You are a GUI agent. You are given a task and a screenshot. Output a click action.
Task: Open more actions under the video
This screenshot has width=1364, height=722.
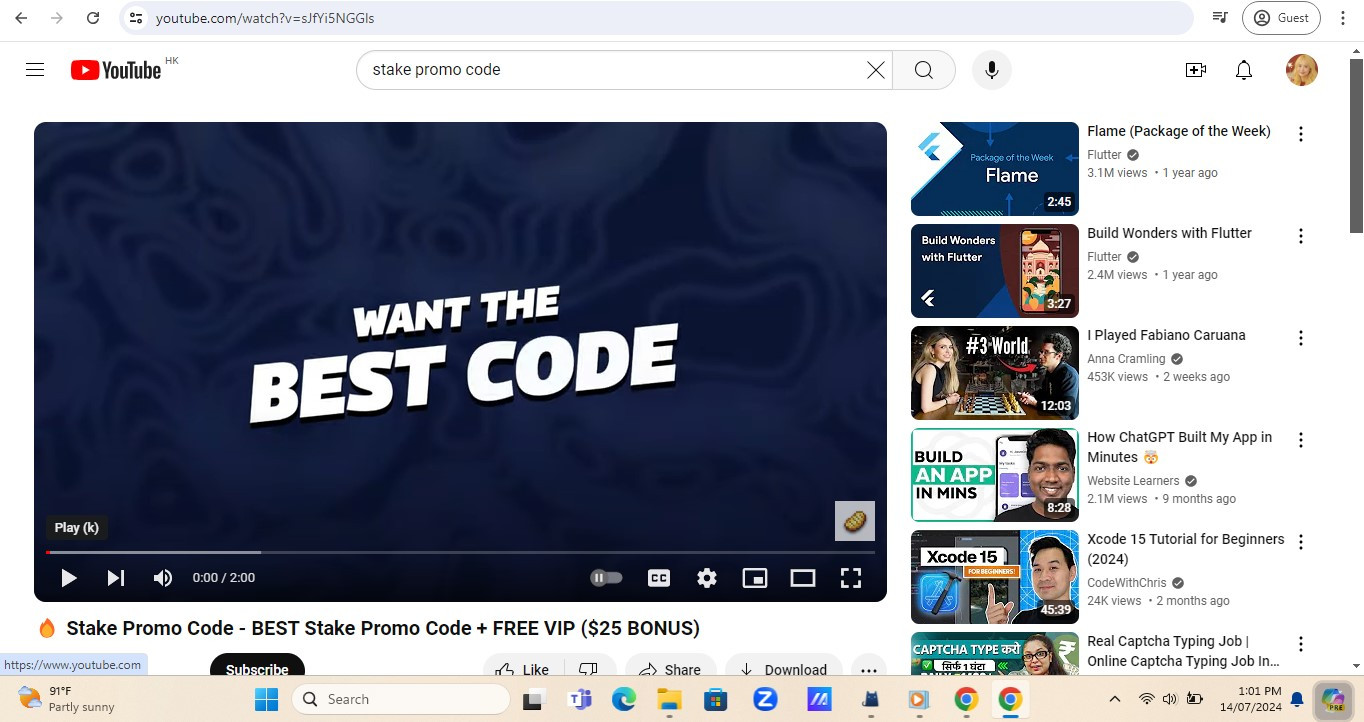(869, 667)
